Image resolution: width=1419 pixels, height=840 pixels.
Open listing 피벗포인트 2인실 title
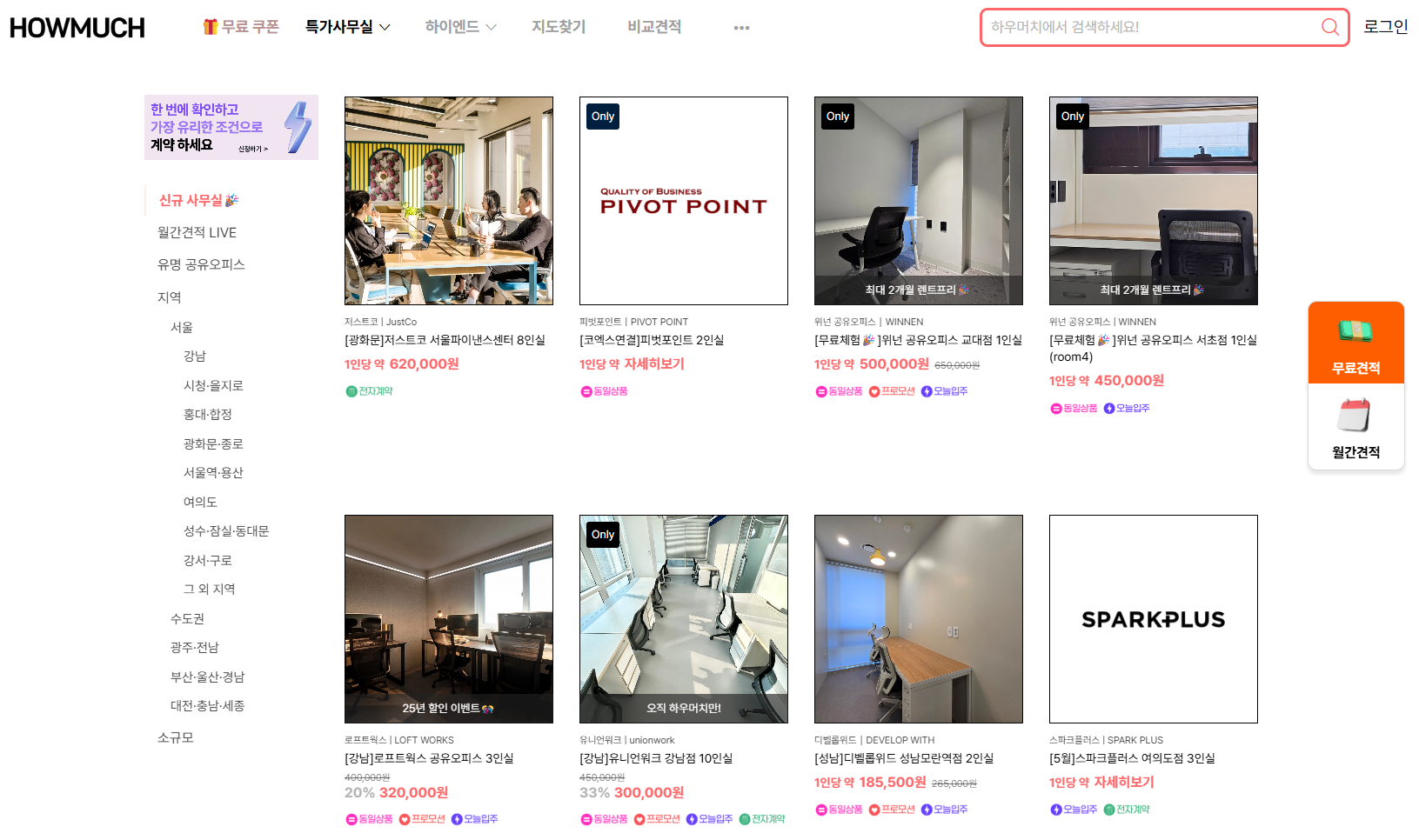tap(652, 340)
